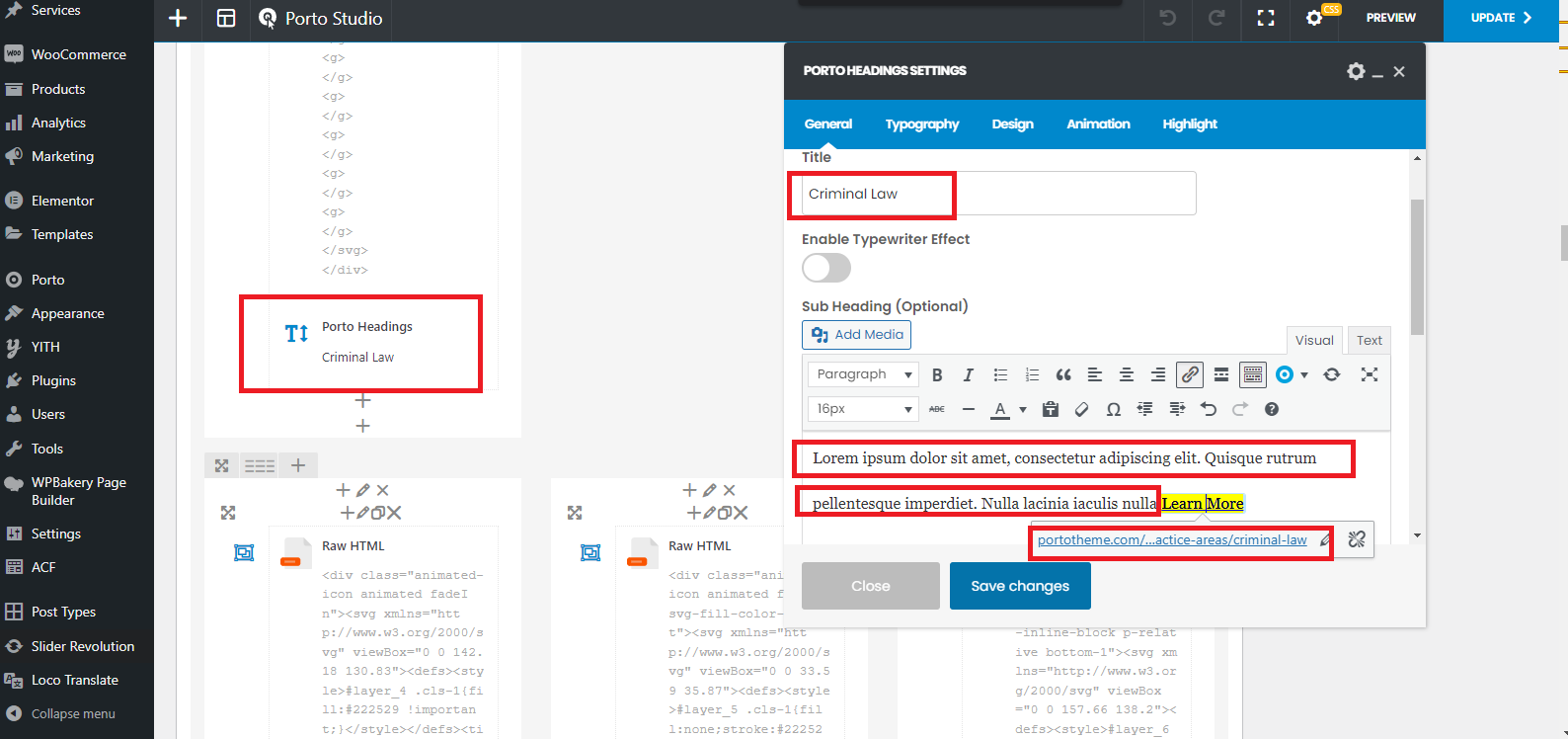Click Paste as text clipboard icon
The image size is (1568, 739).
1051,409
